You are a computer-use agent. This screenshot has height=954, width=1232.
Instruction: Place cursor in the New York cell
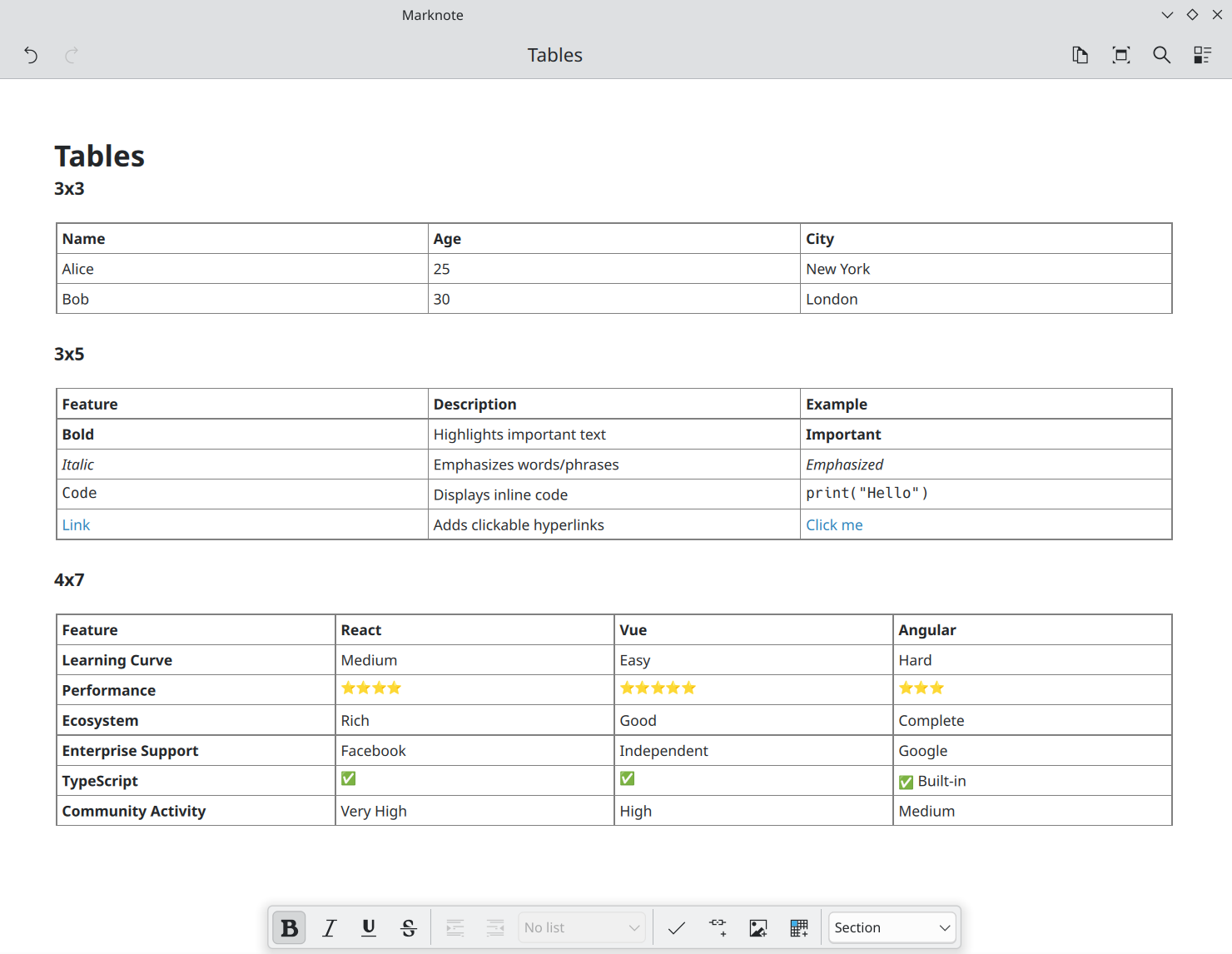(837, 269)
